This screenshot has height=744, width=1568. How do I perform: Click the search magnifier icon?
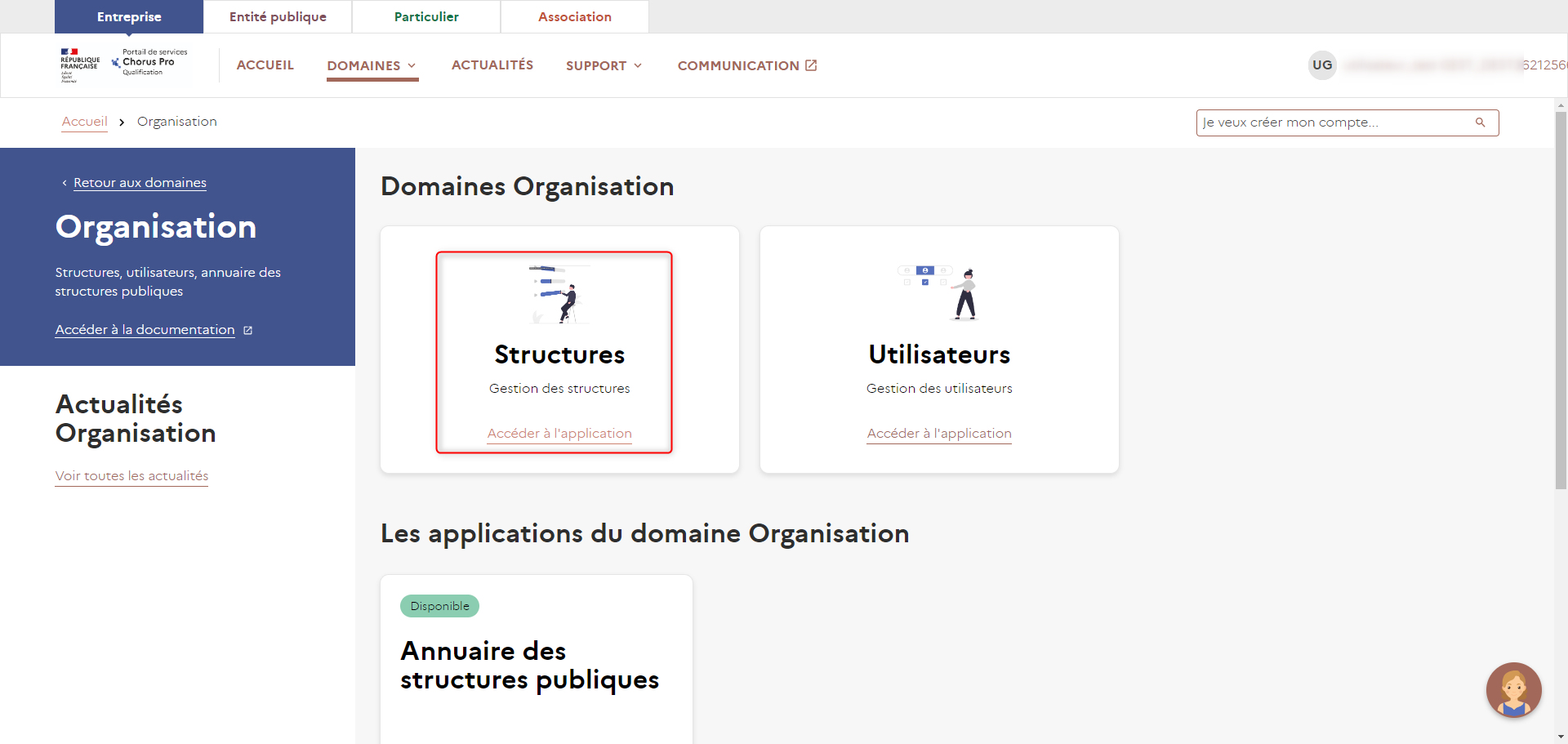[x=1480, y=123]
